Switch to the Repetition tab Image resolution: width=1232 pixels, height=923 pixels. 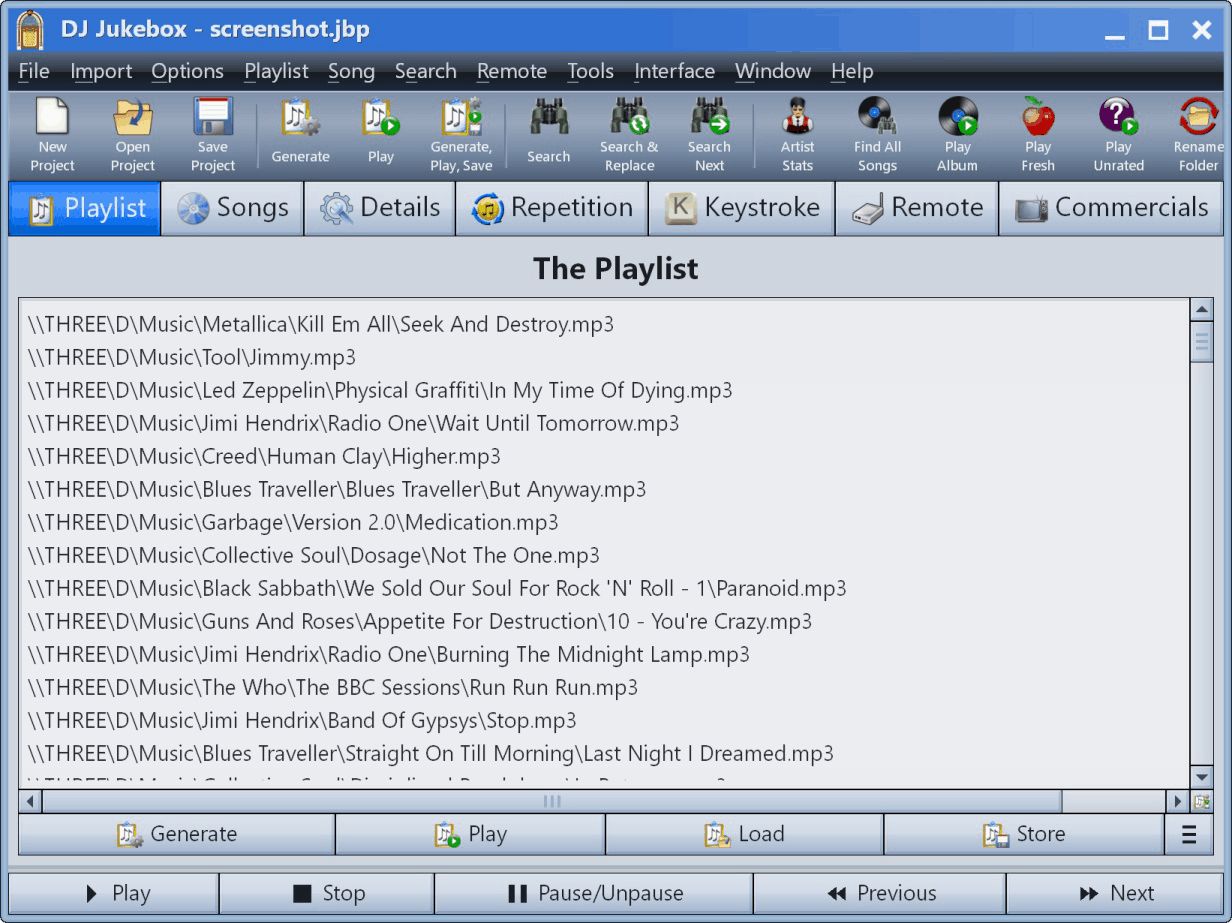552,208
